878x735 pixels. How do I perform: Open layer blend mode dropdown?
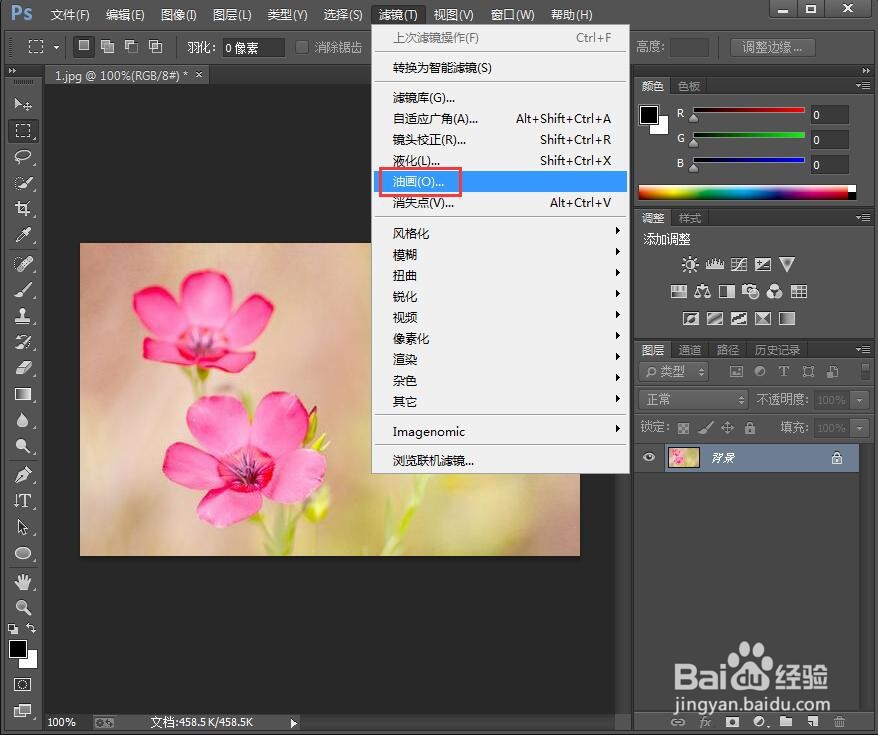[x=694, y=400]
